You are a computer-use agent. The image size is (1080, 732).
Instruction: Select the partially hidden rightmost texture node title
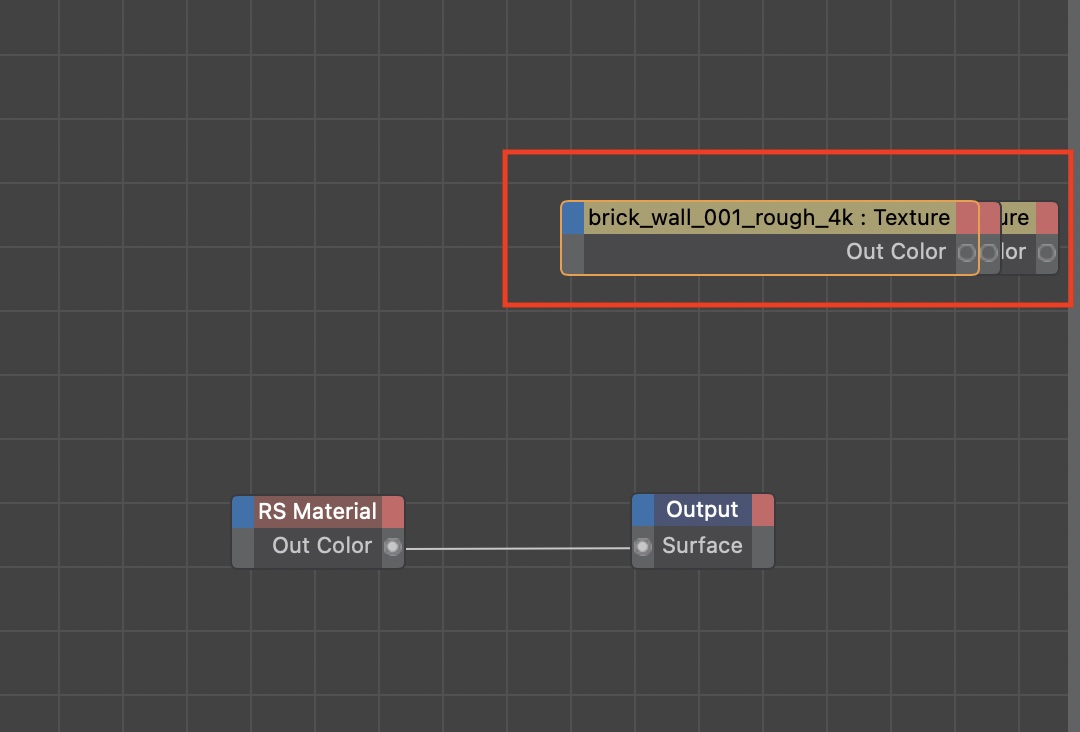tap(1017, 218)
